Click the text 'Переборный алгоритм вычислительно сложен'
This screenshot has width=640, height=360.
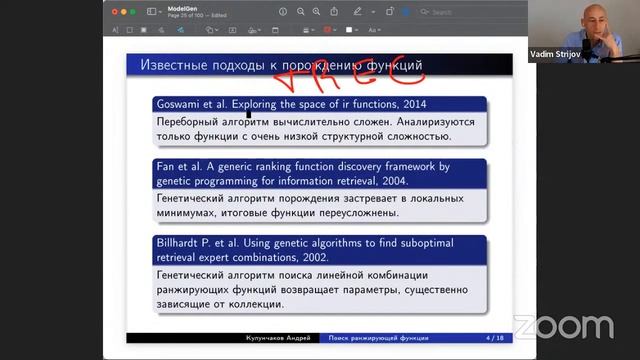click(x=275, y=122)
